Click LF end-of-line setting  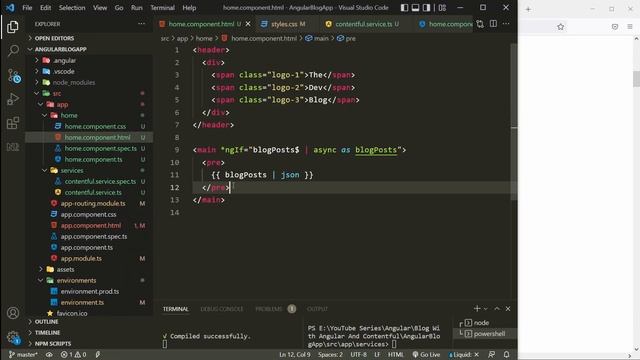click(x=377, y=354)
